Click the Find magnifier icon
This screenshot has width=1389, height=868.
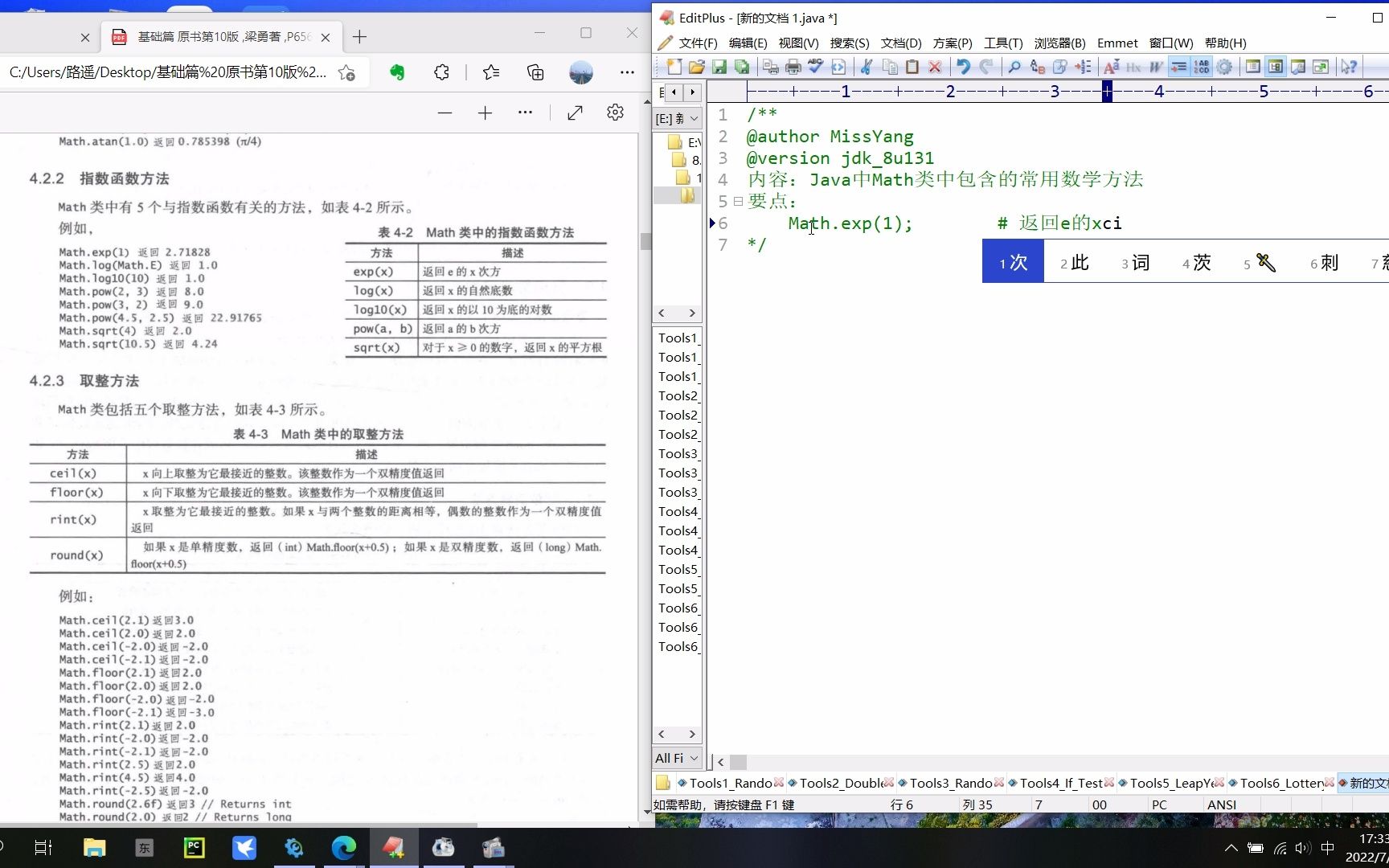click(x=1014, y=67)
